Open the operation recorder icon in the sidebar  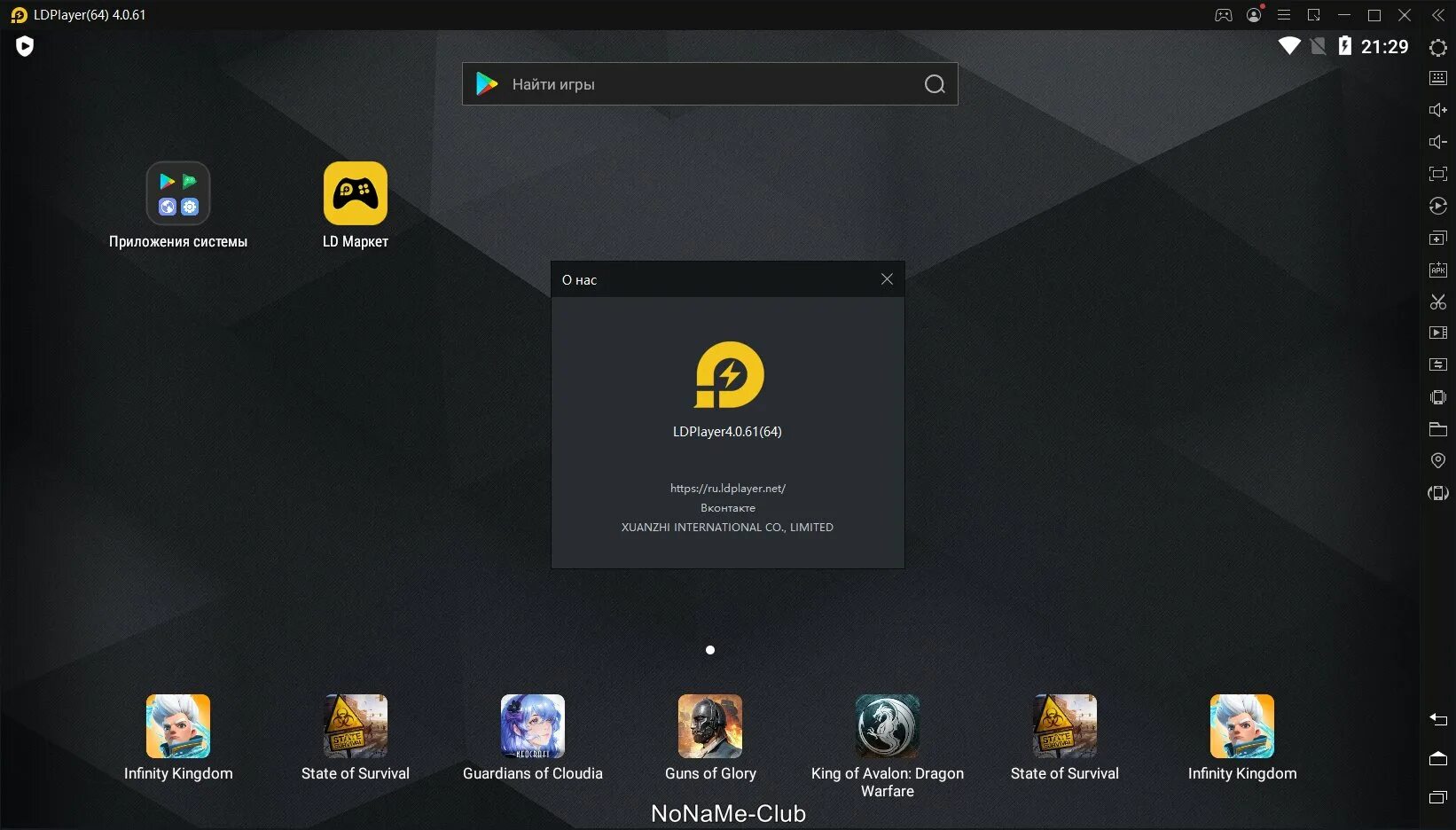click(x=1438, y=206)
